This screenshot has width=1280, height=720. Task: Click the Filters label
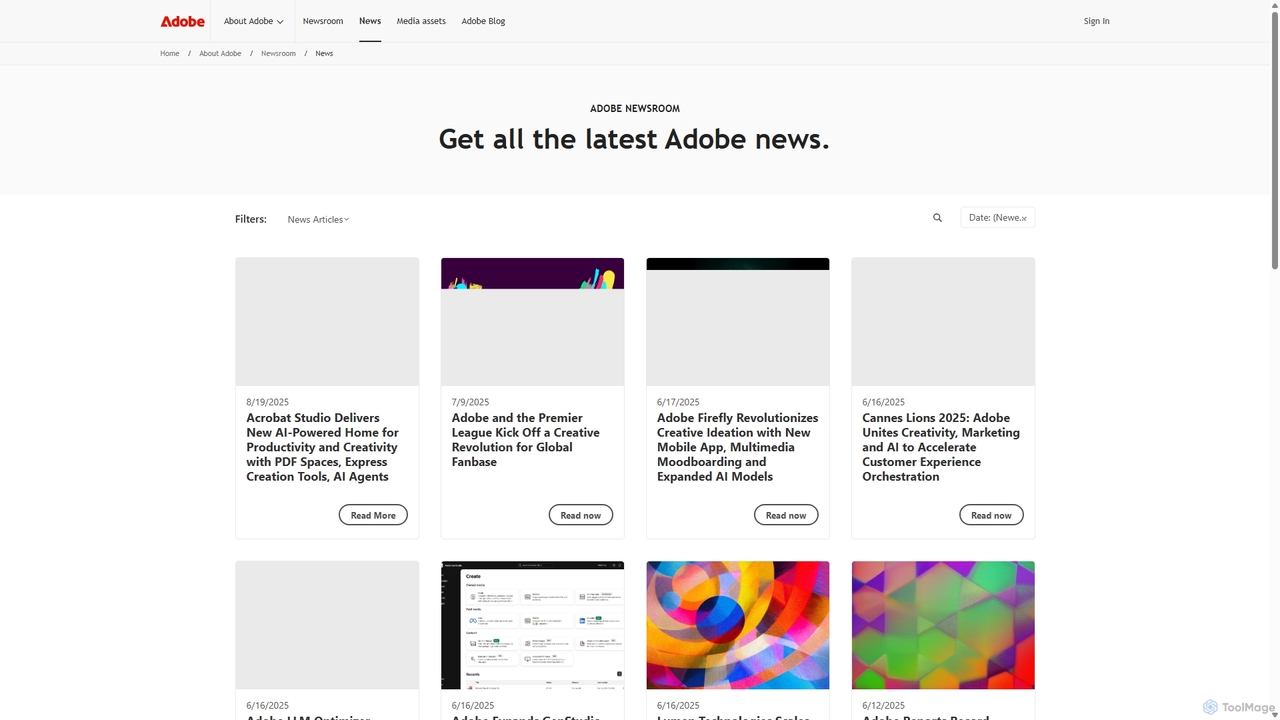coord(251,219)
